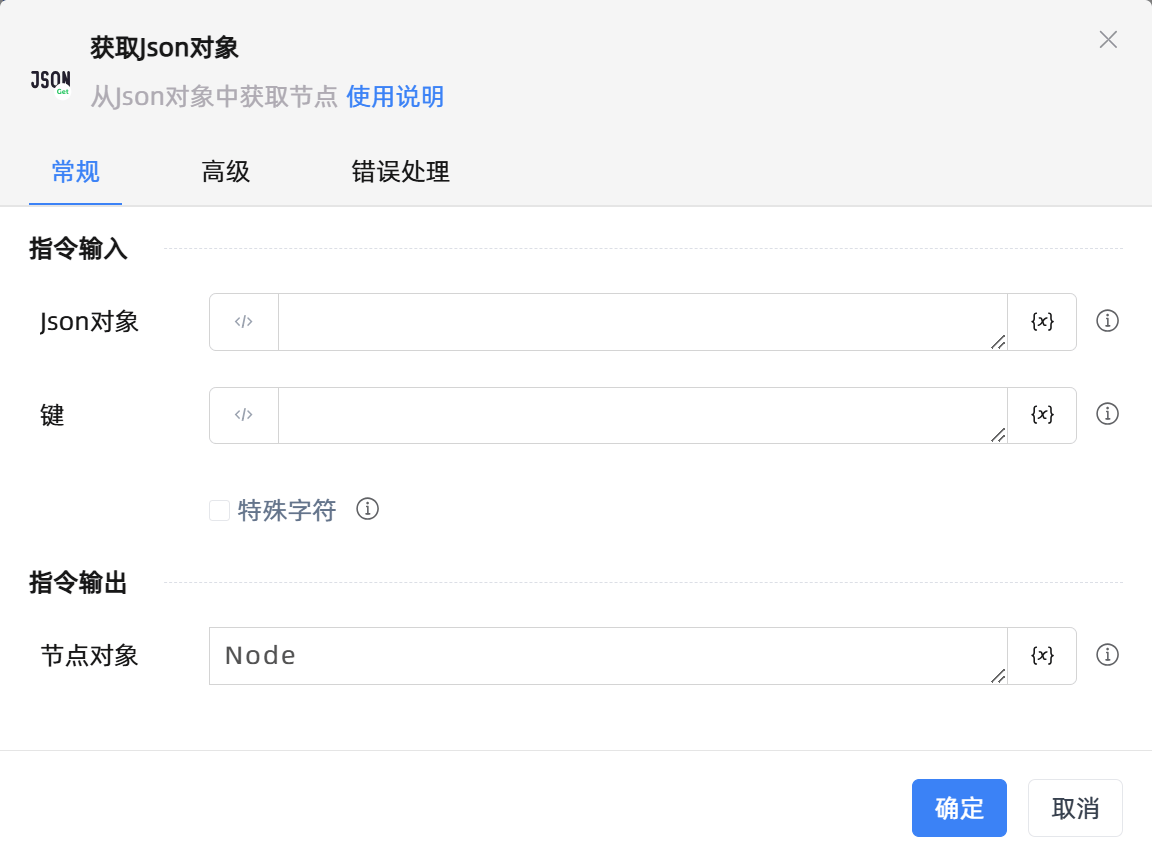This screenshot has width=1152, height=866.
Task: Click the code editor icon for 键 field
Action: point(243,415)
